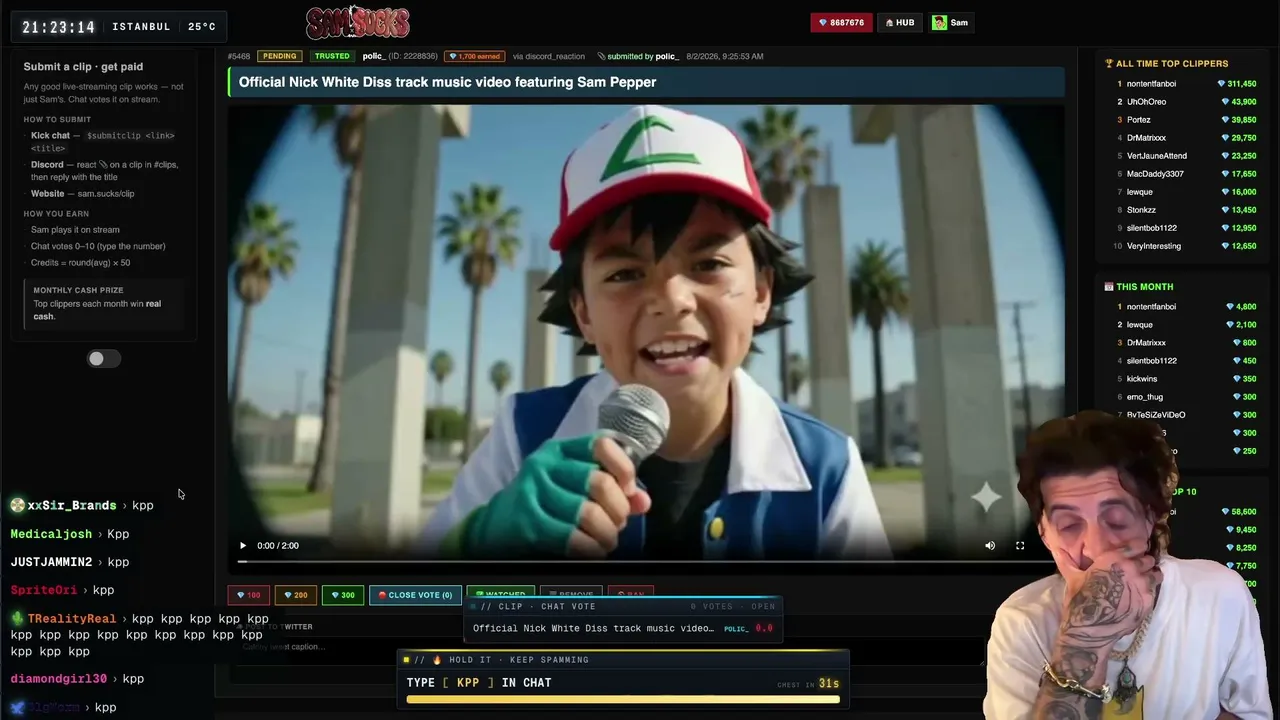Click the 8687676 credits balance button

[841, 23]
